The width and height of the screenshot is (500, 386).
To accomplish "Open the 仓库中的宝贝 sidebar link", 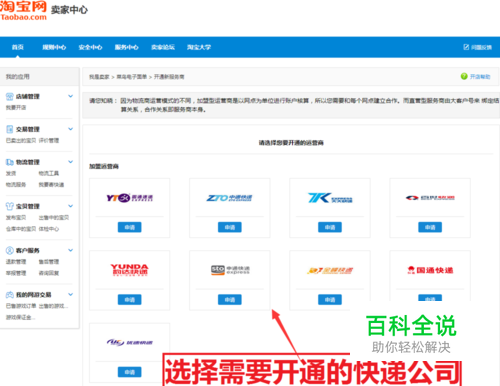I will 21,229.
